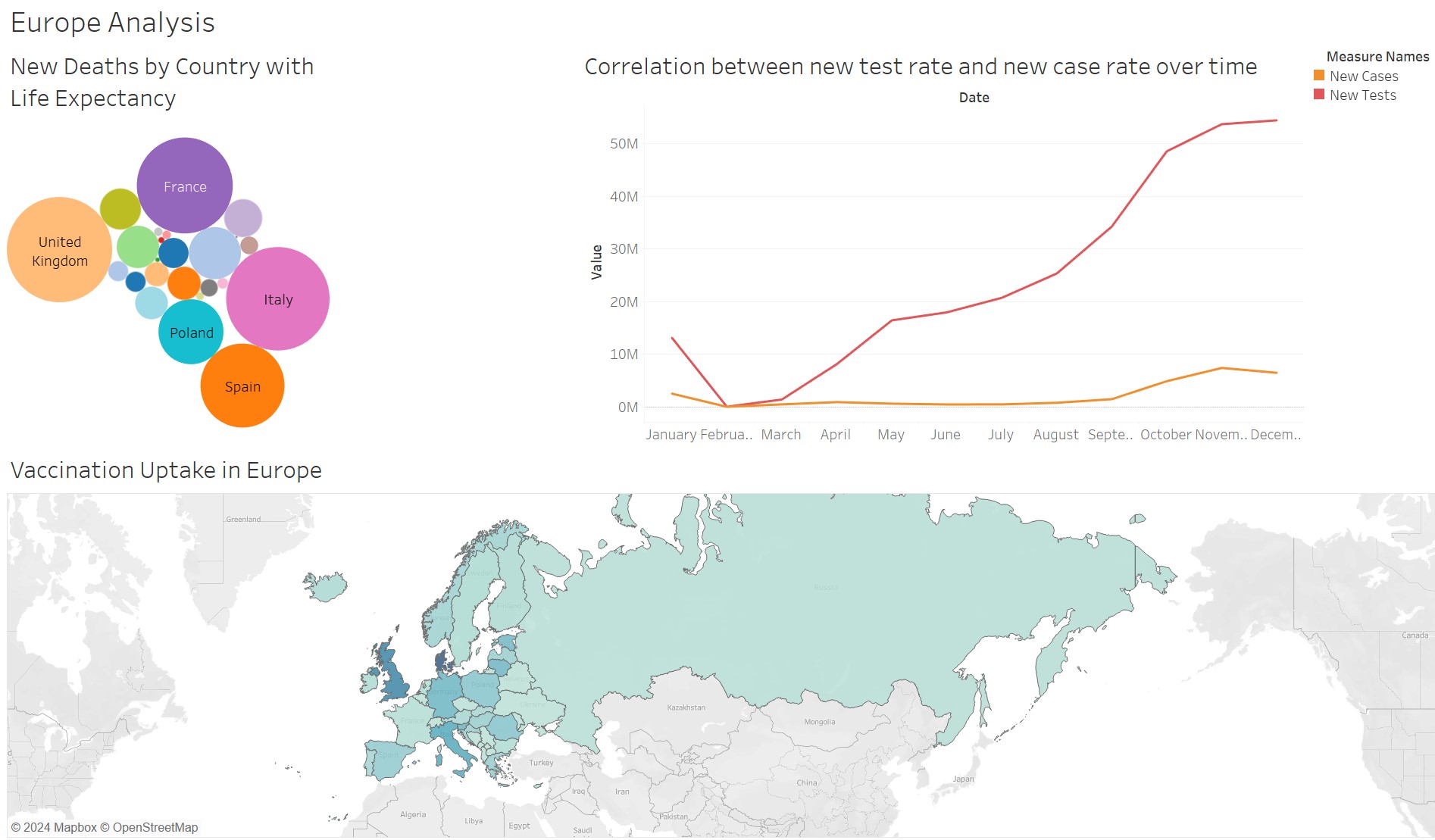Click the orange New Cases legend swatch

[1319, 76]
